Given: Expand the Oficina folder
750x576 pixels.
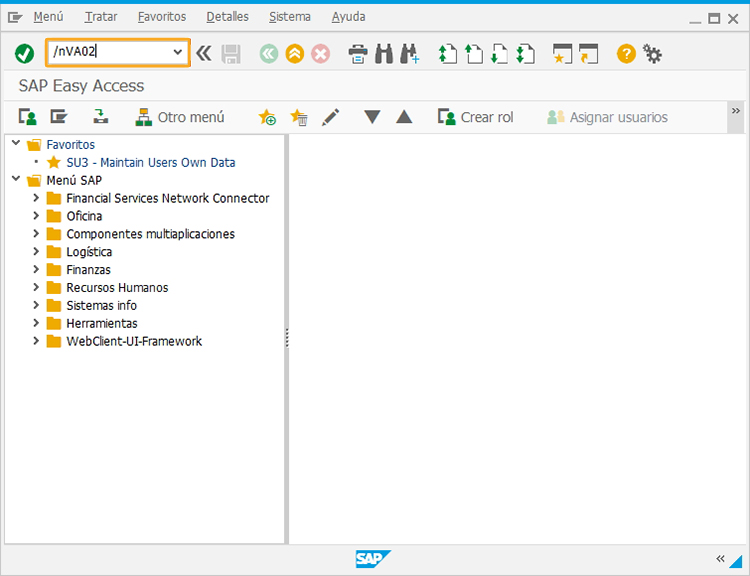Looking at the screenshot, I should point(36,215).
